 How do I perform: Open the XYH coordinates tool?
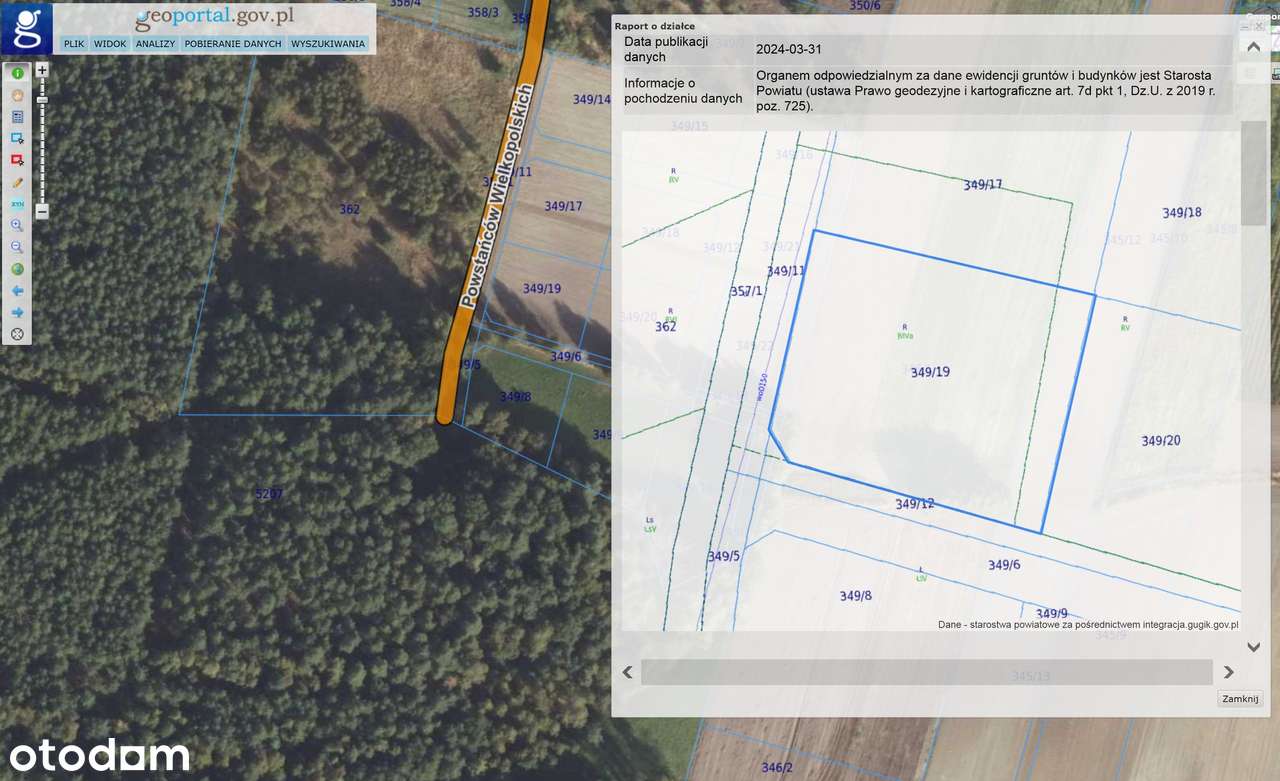click(17, 204)
